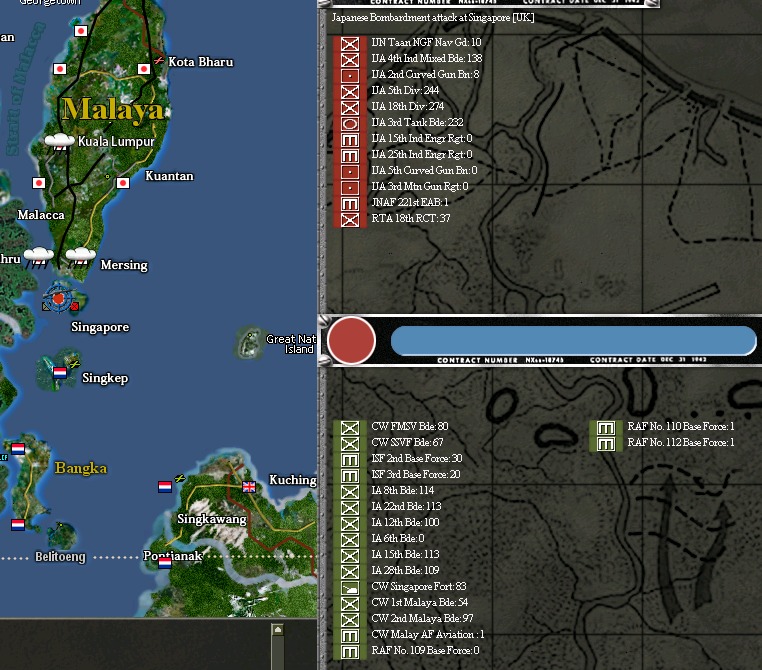
Task: Click the JNAF 221st EAB unit icon
Action: [x=350, y=204]
